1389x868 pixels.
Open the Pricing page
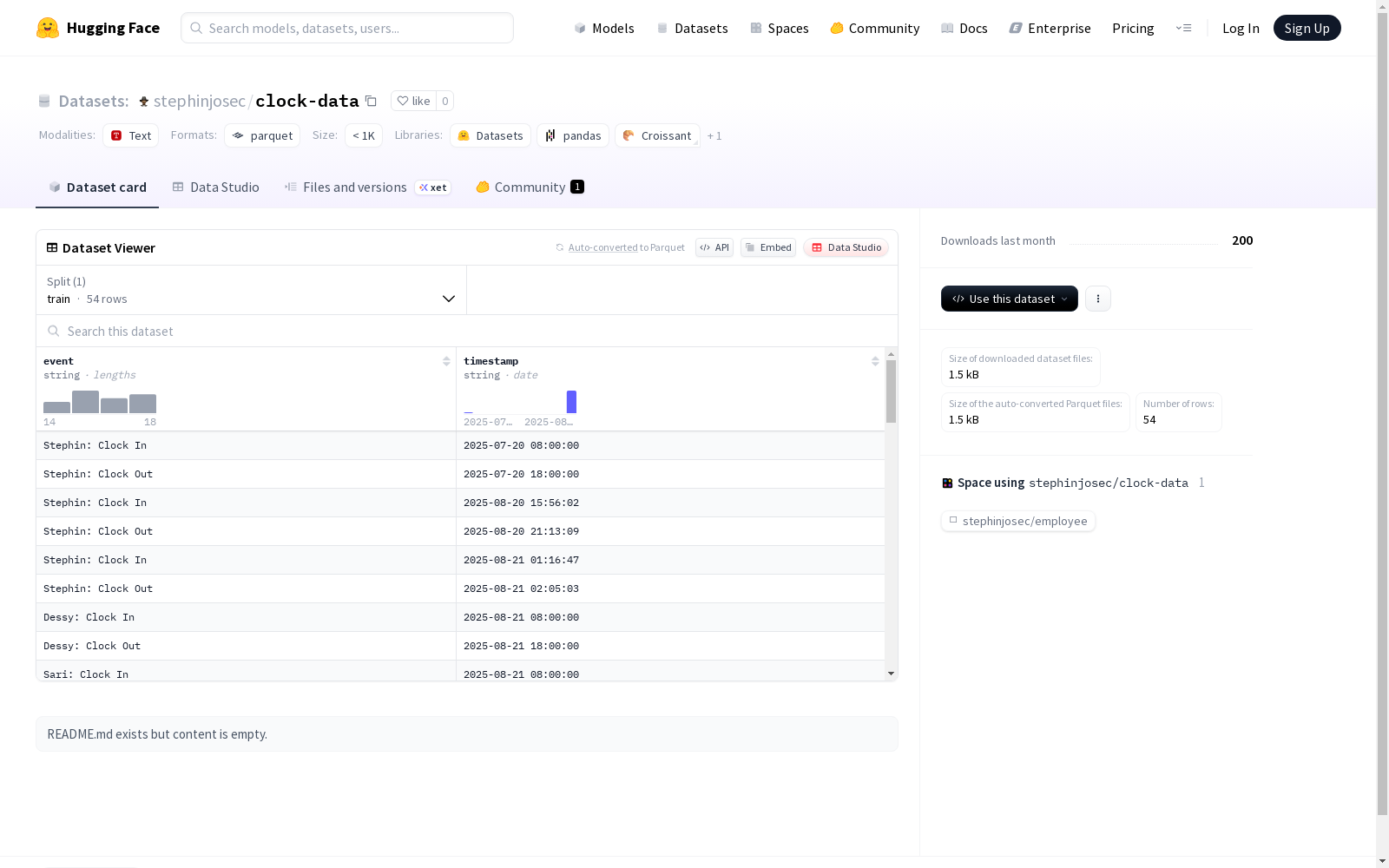coord(1133,28)
